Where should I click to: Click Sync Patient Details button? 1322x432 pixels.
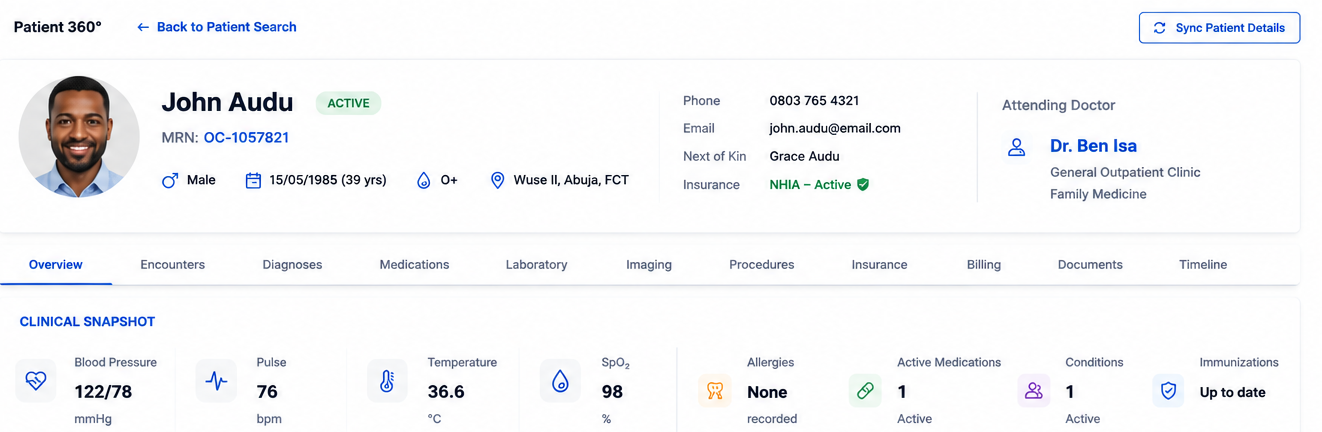pyautogui.click(x=1219, y=28)
